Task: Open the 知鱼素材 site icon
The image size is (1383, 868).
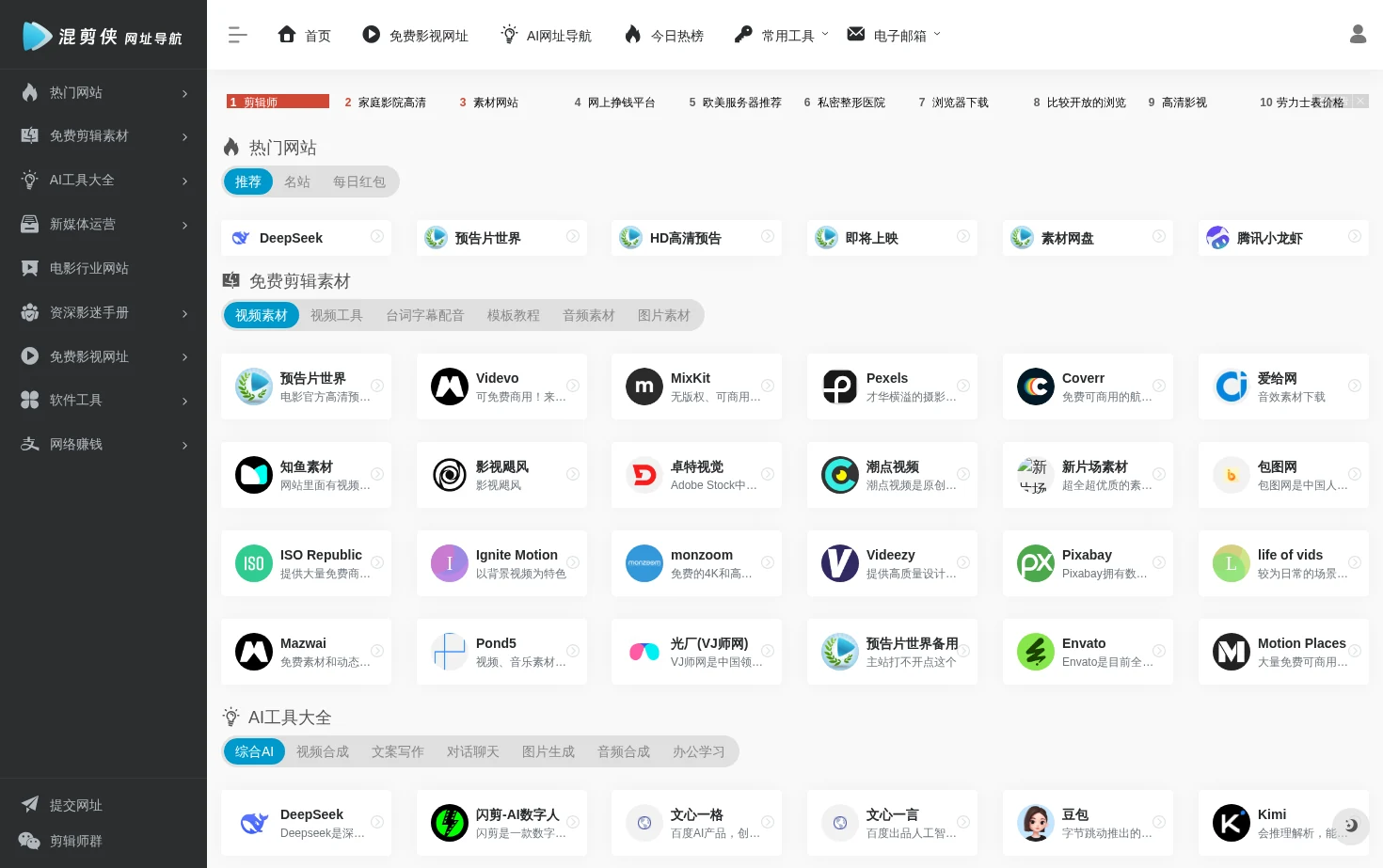Action: click(254, 475)
